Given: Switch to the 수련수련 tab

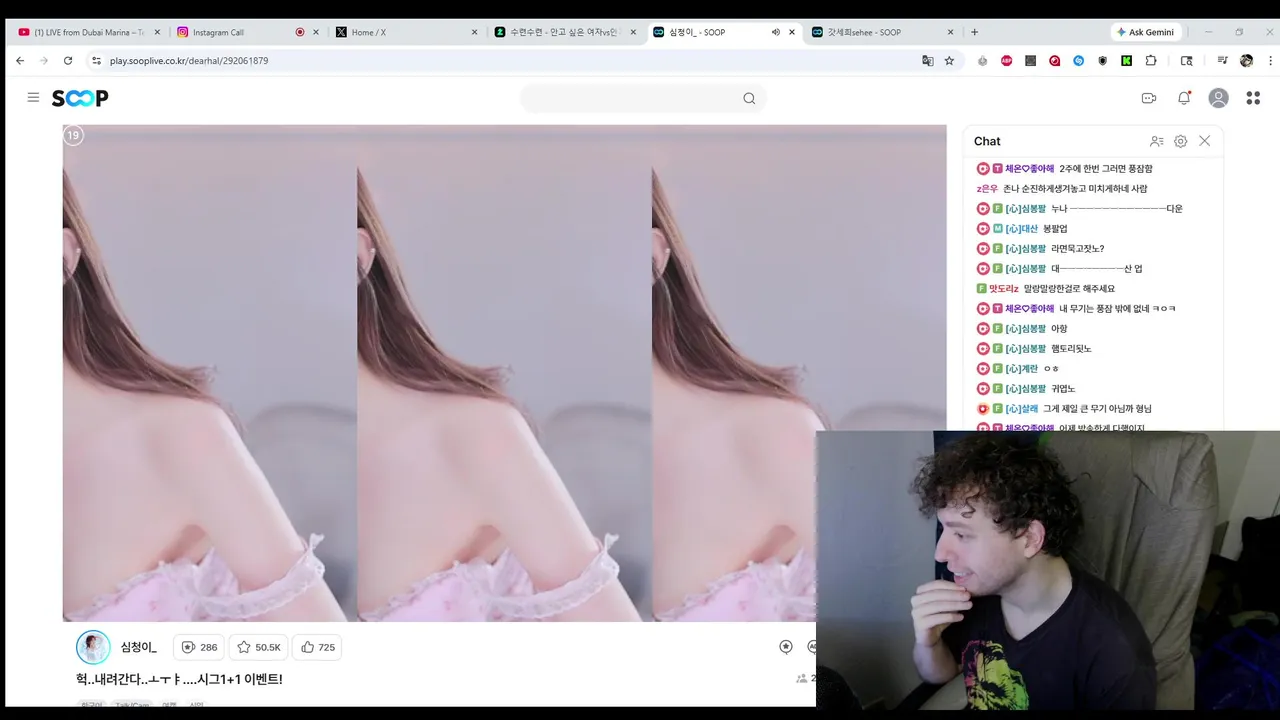Looking at the screenshot, I should point(566,32).
